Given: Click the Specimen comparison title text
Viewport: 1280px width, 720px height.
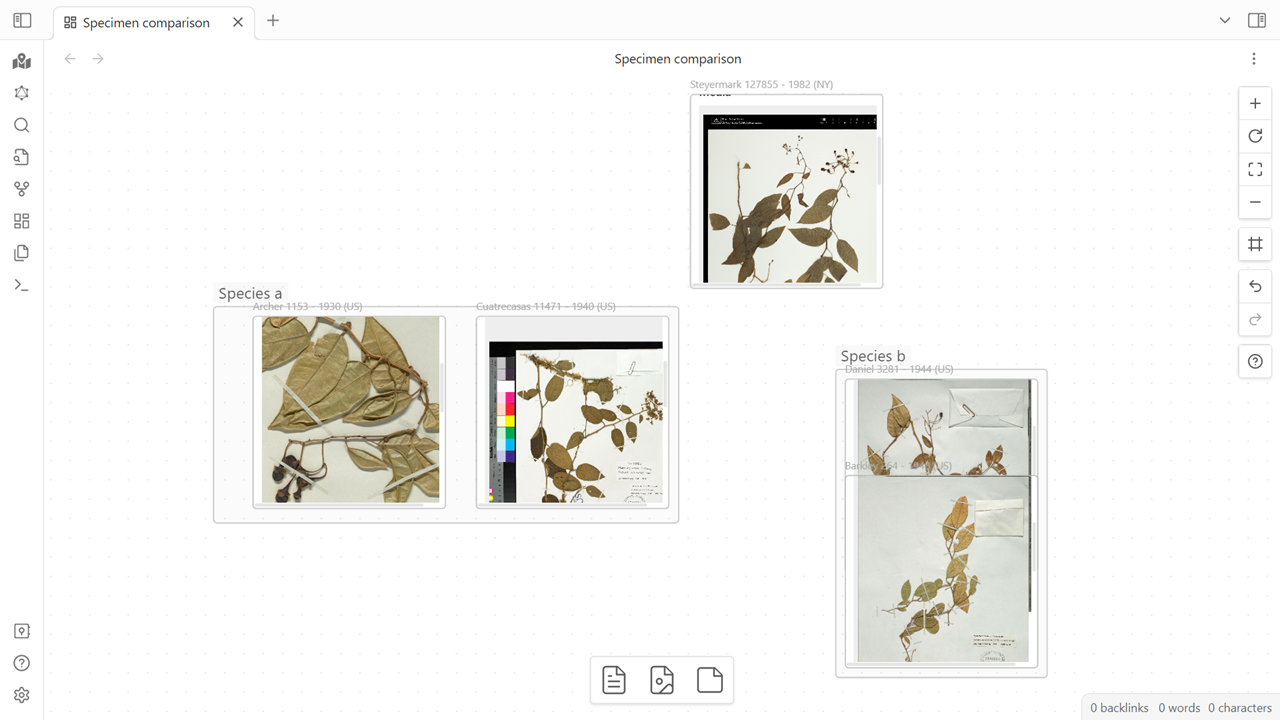Looking at the screenshot, I should (678, 59).
